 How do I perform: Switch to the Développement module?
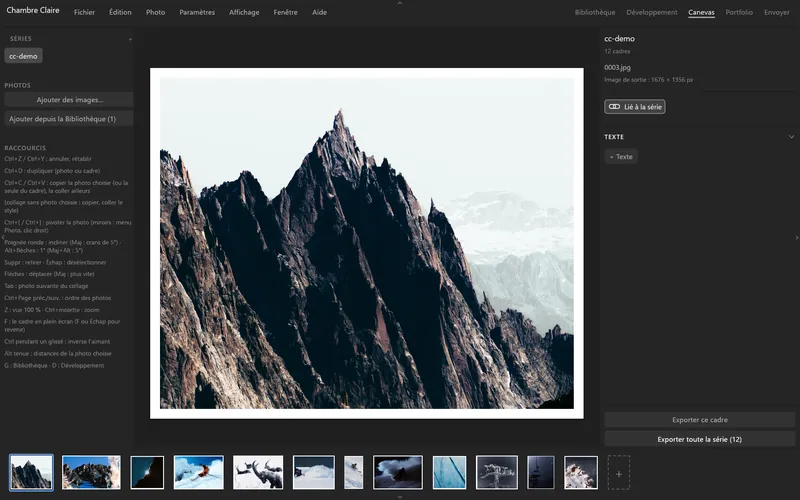(652, 12)
